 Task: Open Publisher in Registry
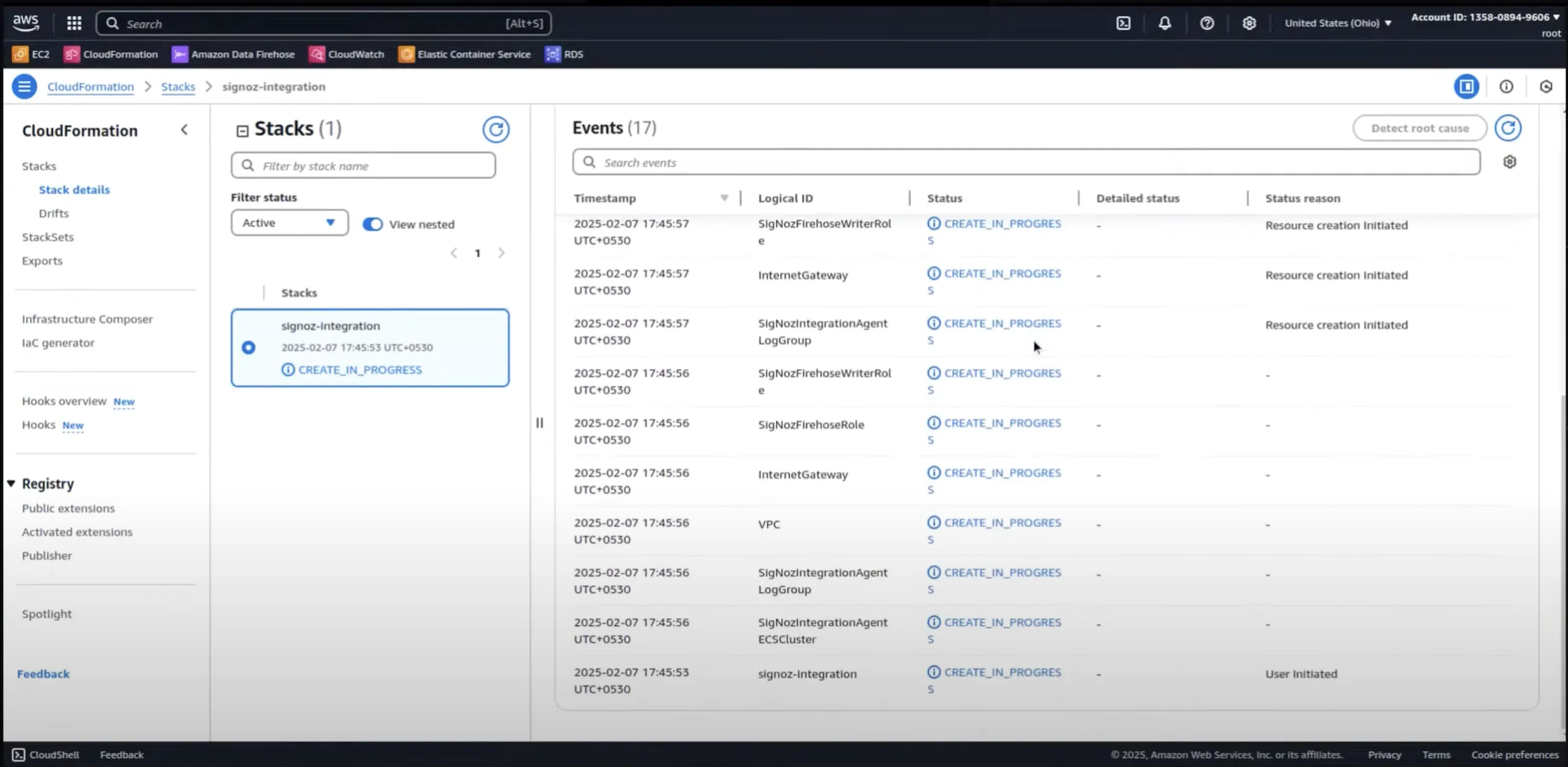[46, 556]
